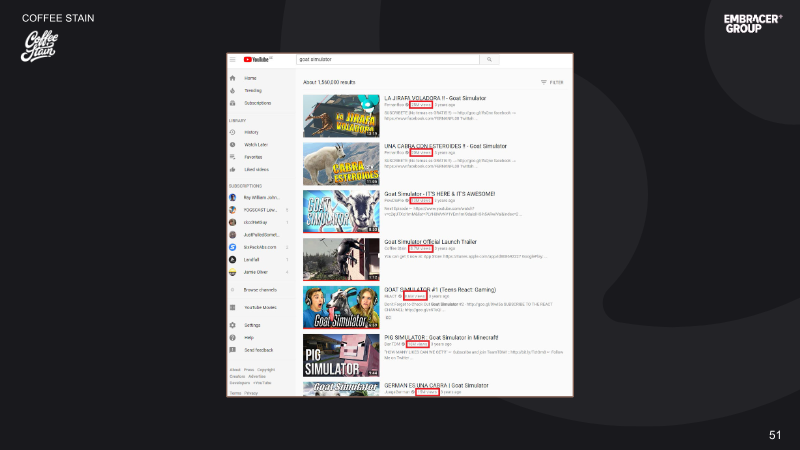Image resolution: width=800 pixels, height=450 pixels.
Task: Open Goat Simulator Official Launch Trailer title
Action: [431, 242]
